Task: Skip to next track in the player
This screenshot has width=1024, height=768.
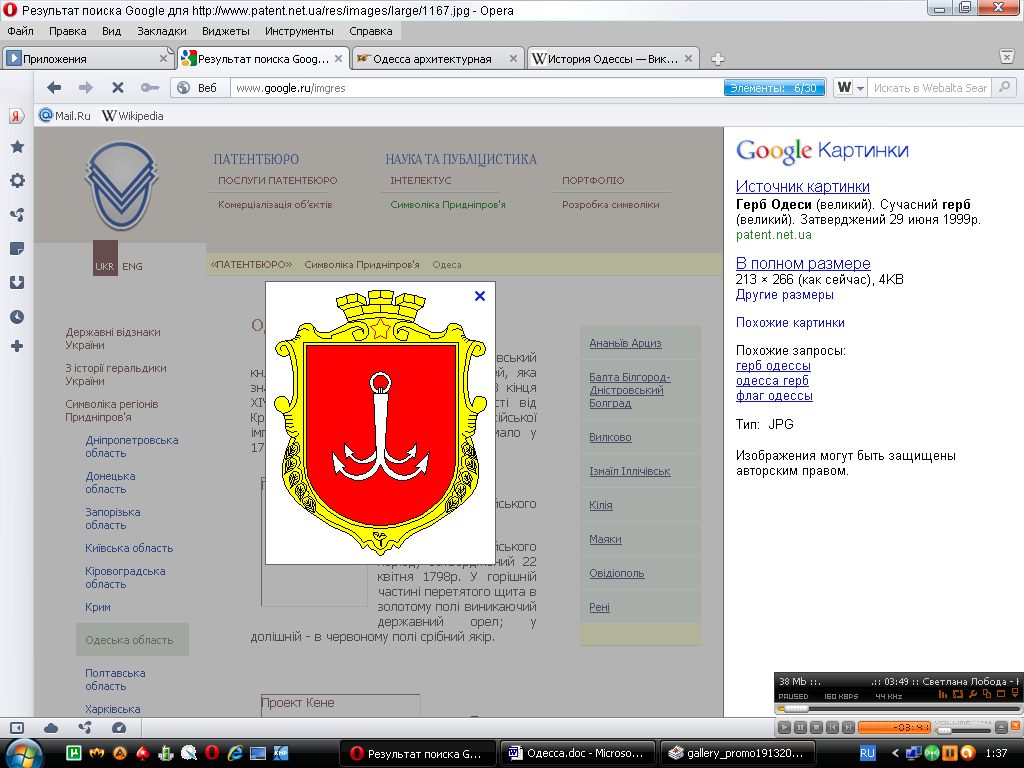Action: pyautogui.click(x=848, y=728)
